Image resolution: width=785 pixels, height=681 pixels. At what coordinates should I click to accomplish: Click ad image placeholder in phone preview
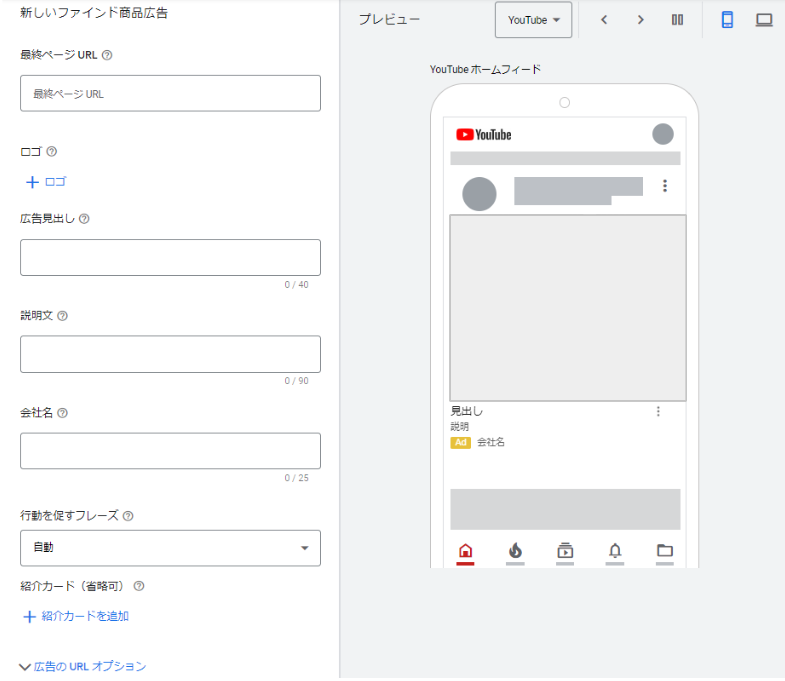point(568,308)
